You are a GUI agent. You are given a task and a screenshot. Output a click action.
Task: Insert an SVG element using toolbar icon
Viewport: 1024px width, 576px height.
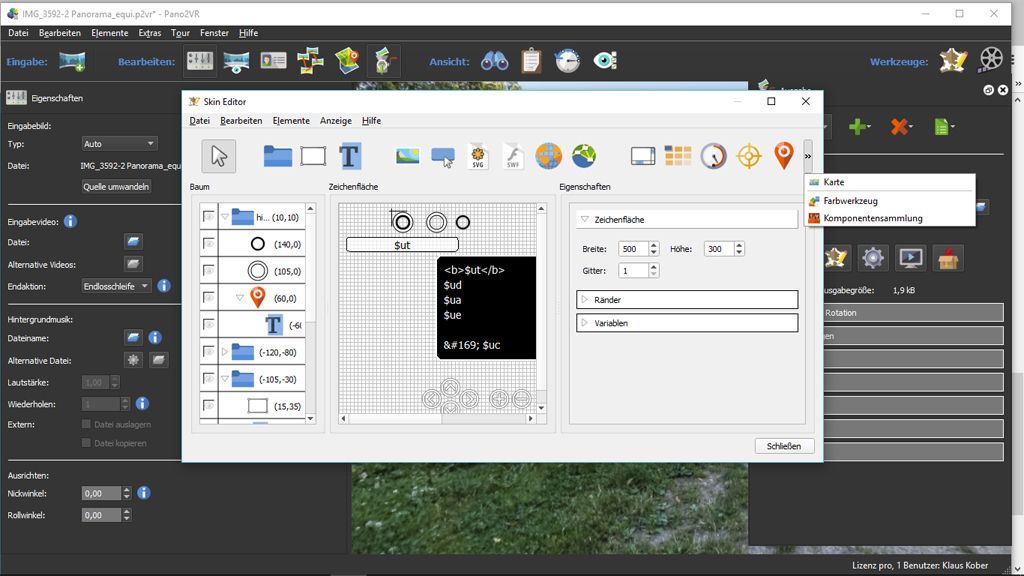478,156
